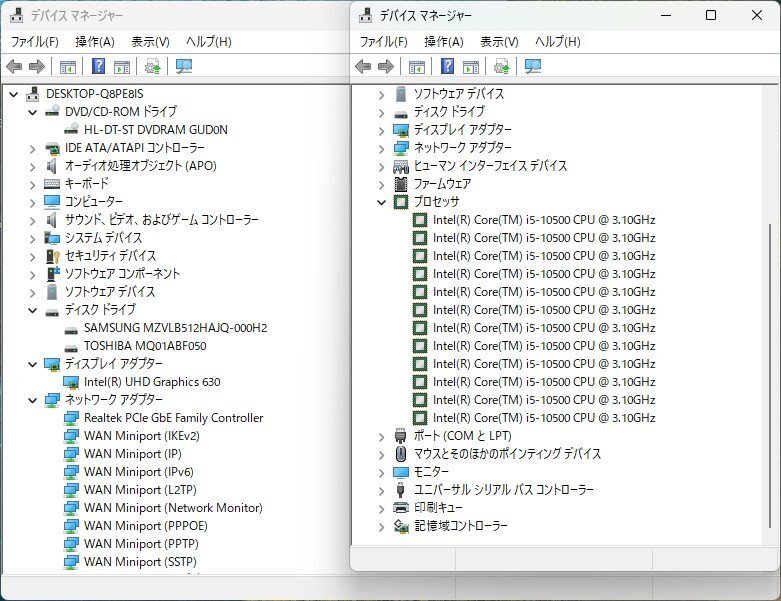
Task: Select WAN Miniport (PPPOE) entry
Action: coord(146,526)
